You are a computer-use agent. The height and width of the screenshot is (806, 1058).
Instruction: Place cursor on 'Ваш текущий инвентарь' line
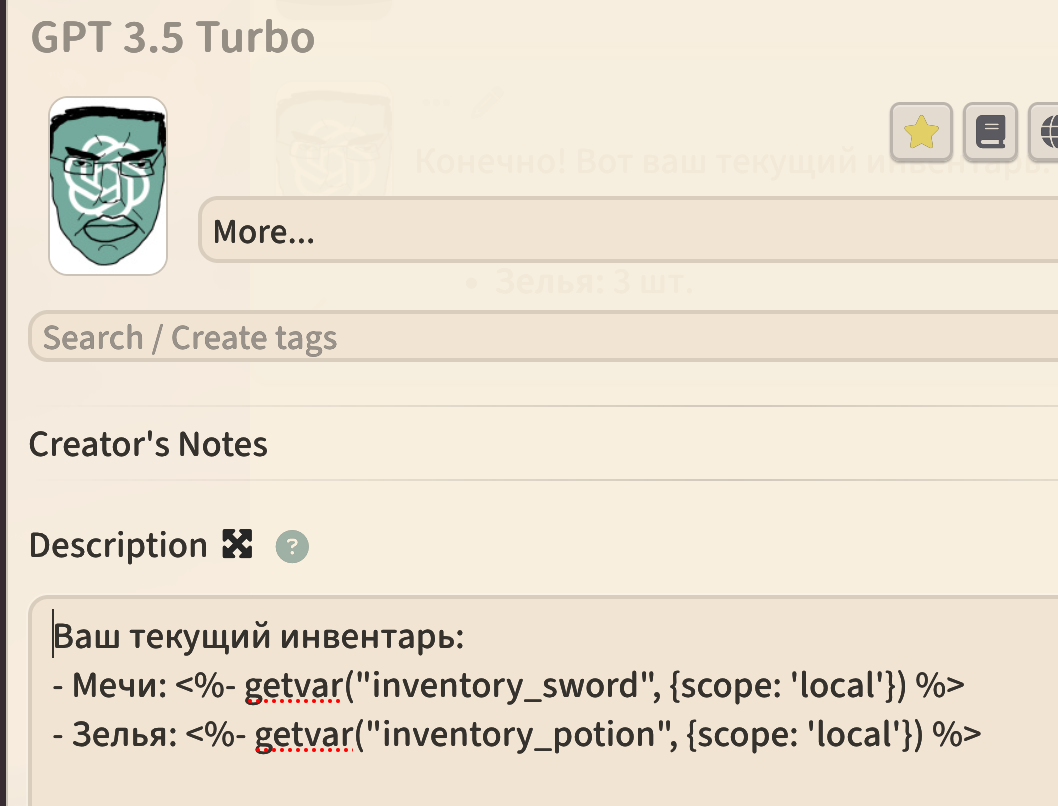(258, 636)
